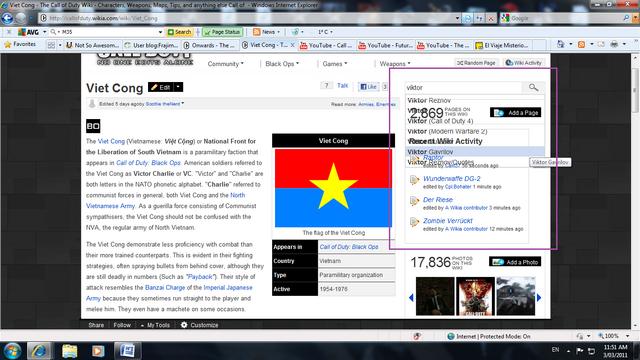Select Viktor Reznov search suggestion
The width and height of the screenshot is (640, 360).
(x=475, y=100)
